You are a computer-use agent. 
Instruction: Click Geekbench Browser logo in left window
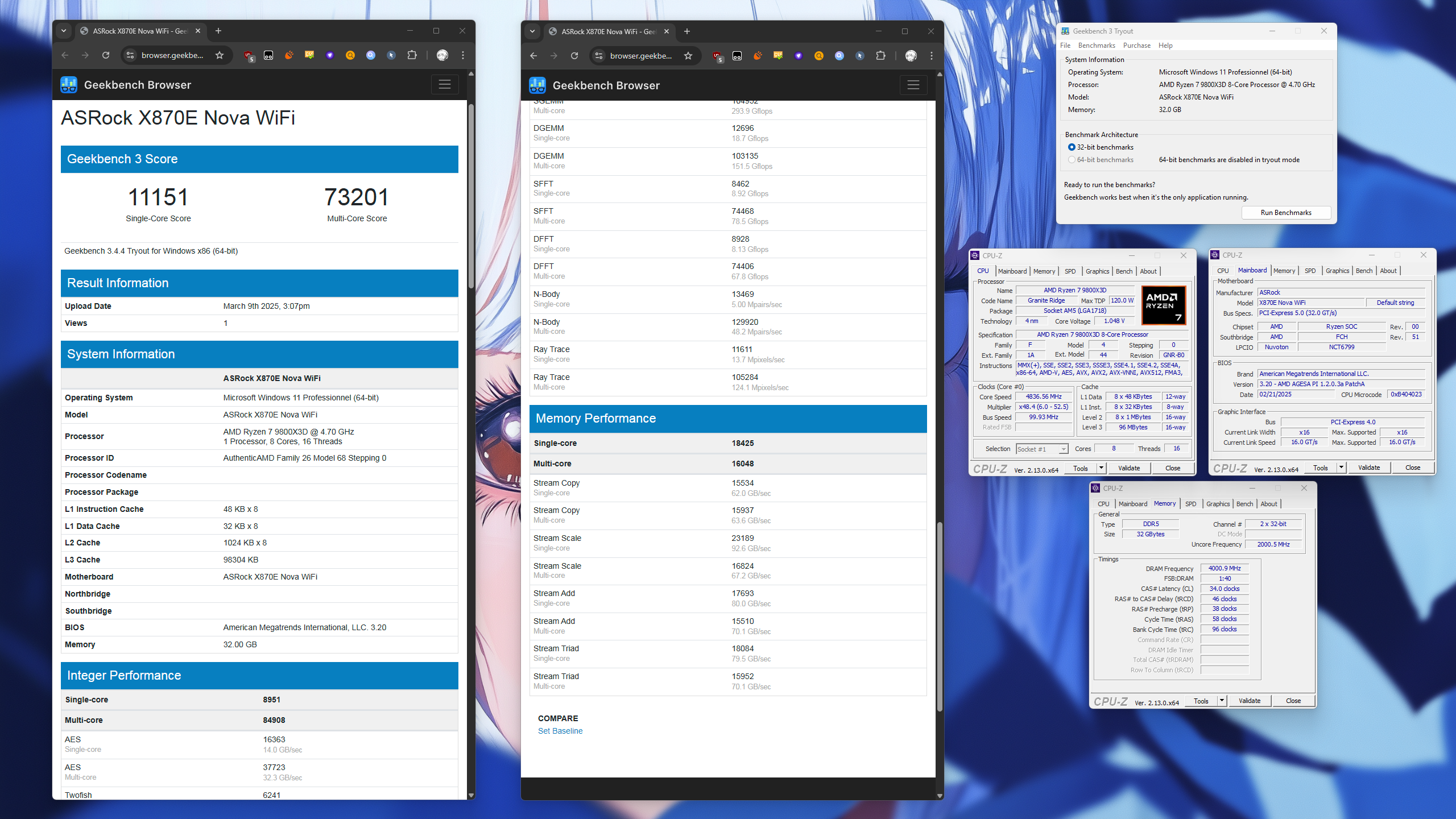pos(69,85)
